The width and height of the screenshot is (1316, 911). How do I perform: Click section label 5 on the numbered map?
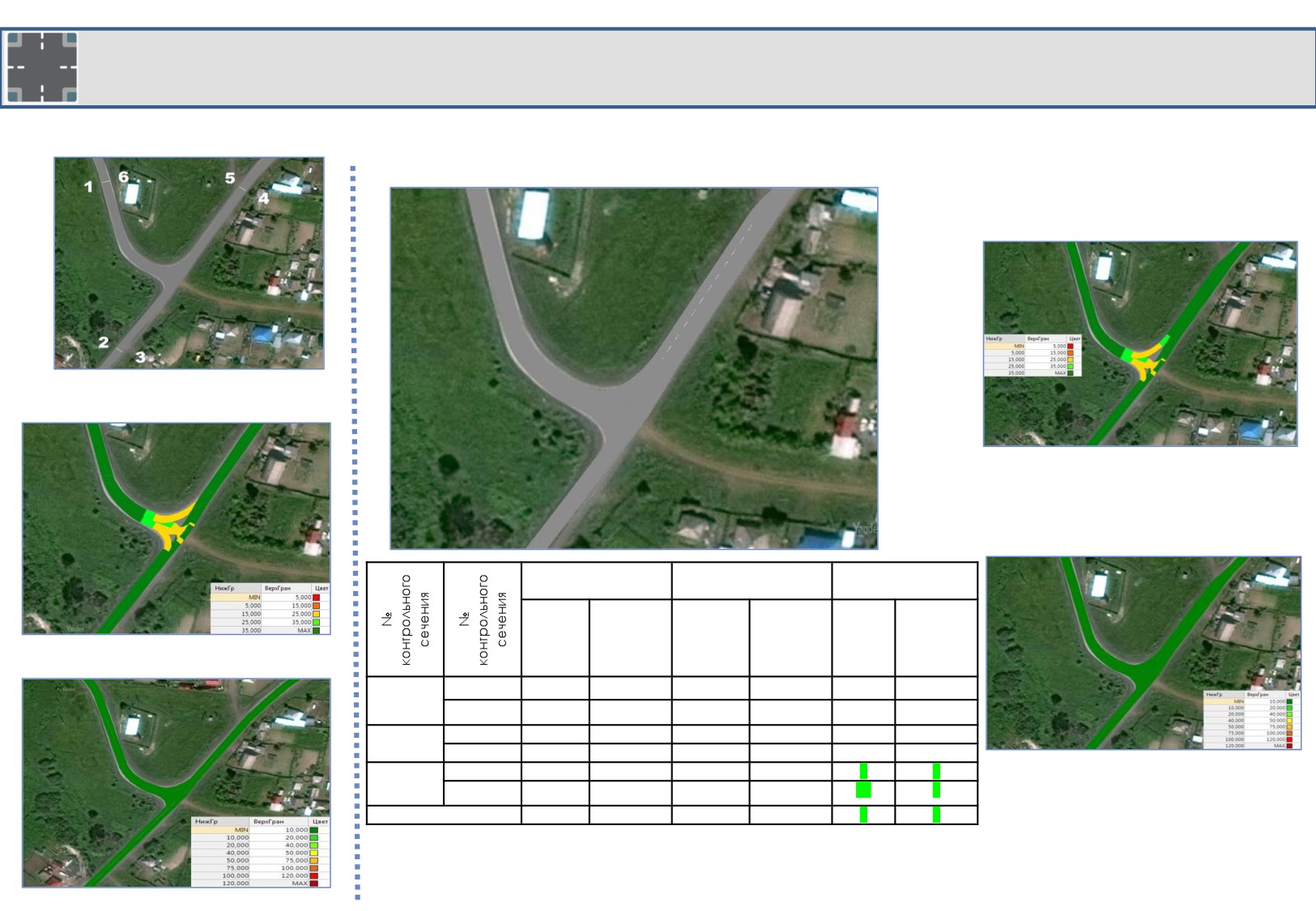230,178
